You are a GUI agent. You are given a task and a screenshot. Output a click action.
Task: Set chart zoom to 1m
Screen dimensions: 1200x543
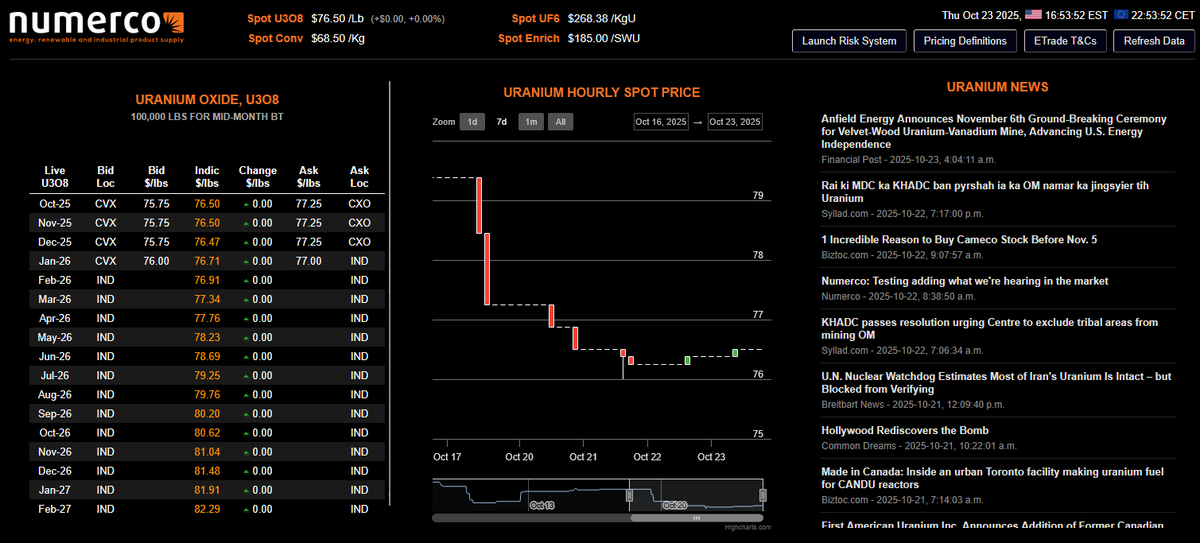[x=531, y=122]
